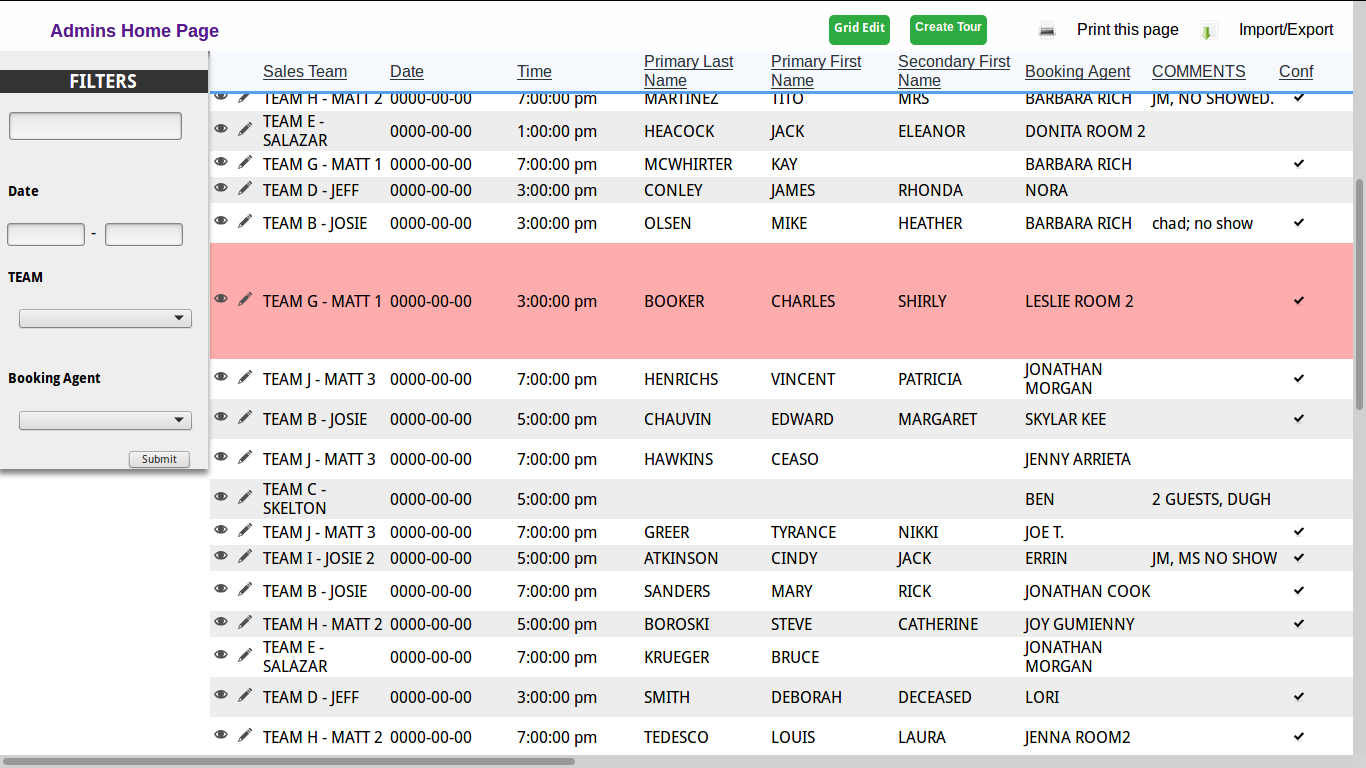Click the edit pencil icon for BOOKER row
This screenshot has height=768, width=1366.
(x=245, y=299)
